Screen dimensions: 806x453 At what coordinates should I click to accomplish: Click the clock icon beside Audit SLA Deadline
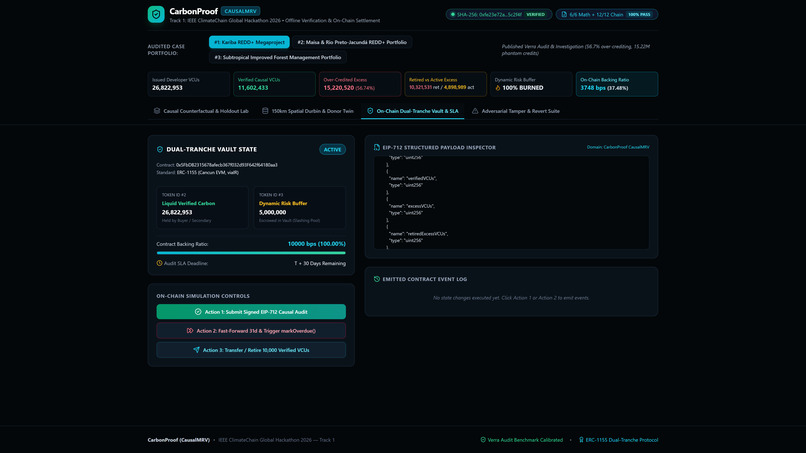tap(159, 263)
